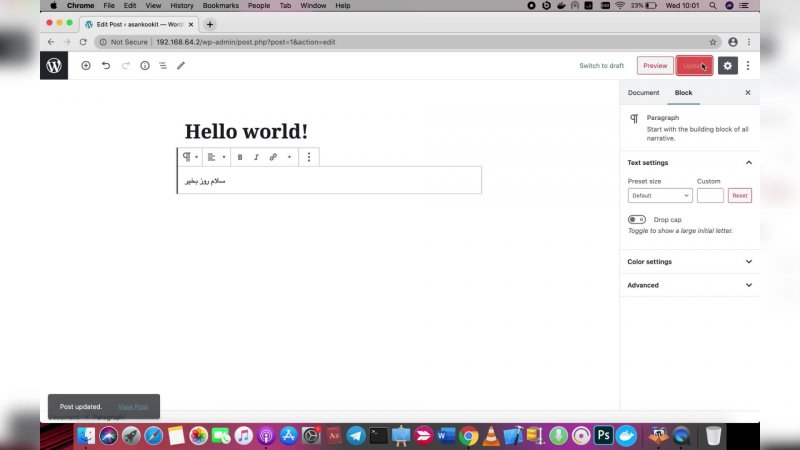Insert a link in the paragraph
Viewport: 800px width, 450px height.
[x=273, y=157]
